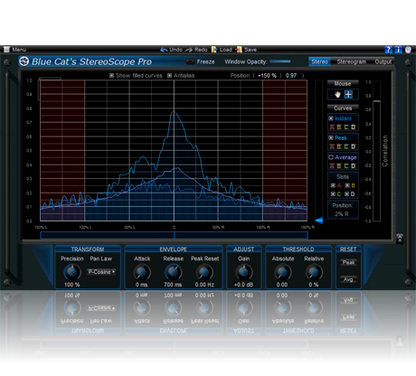
Task: Click the Precision knob
Action: pos(72,272)
